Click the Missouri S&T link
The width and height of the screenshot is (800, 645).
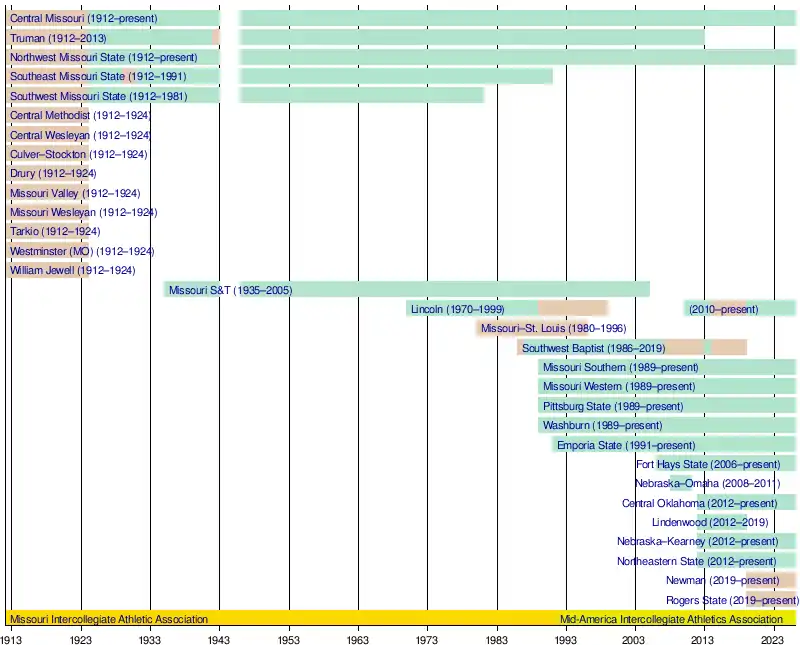coord(200,290)
